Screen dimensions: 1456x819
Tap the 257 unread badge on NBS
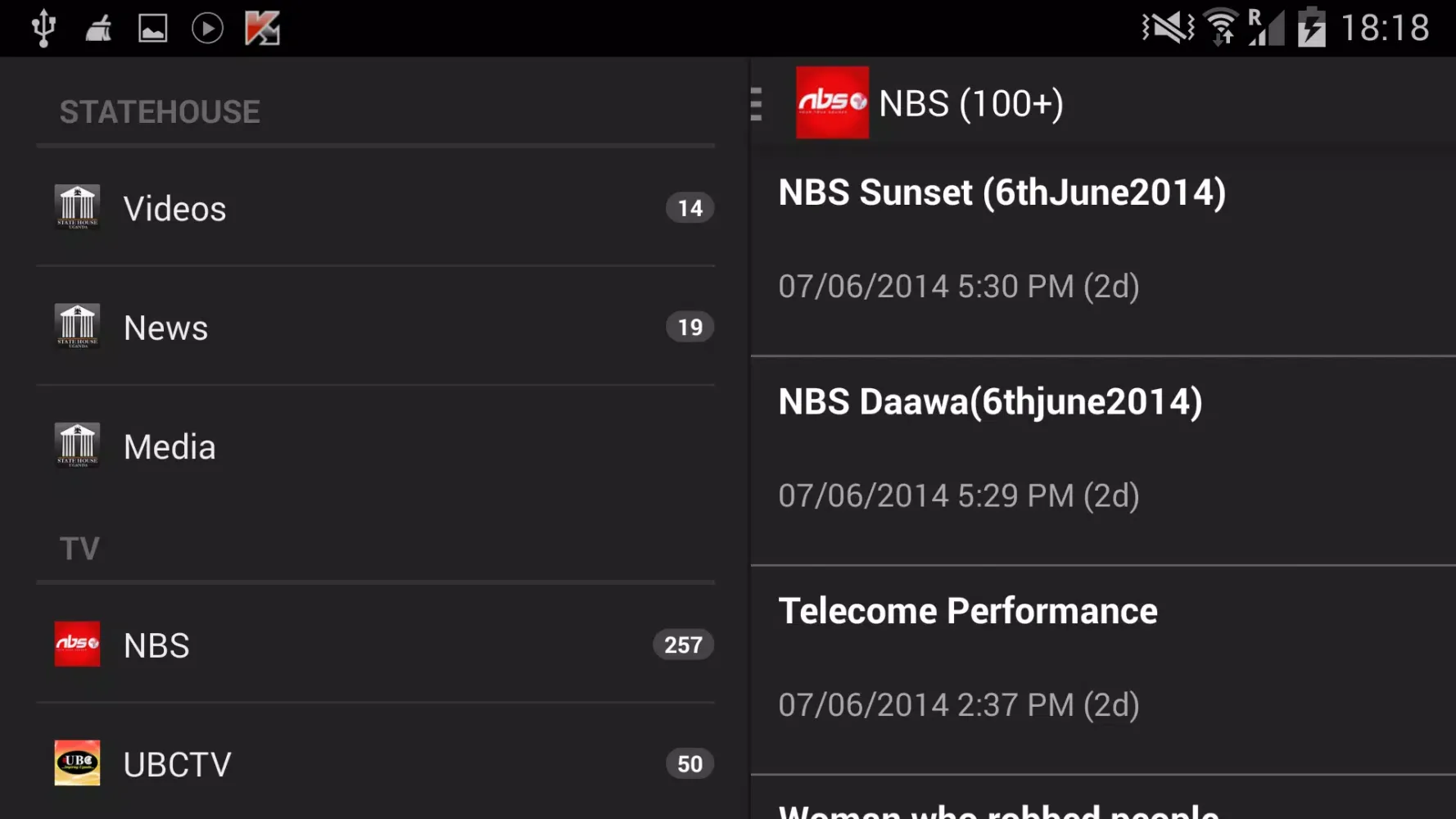[x=682, y=645]
